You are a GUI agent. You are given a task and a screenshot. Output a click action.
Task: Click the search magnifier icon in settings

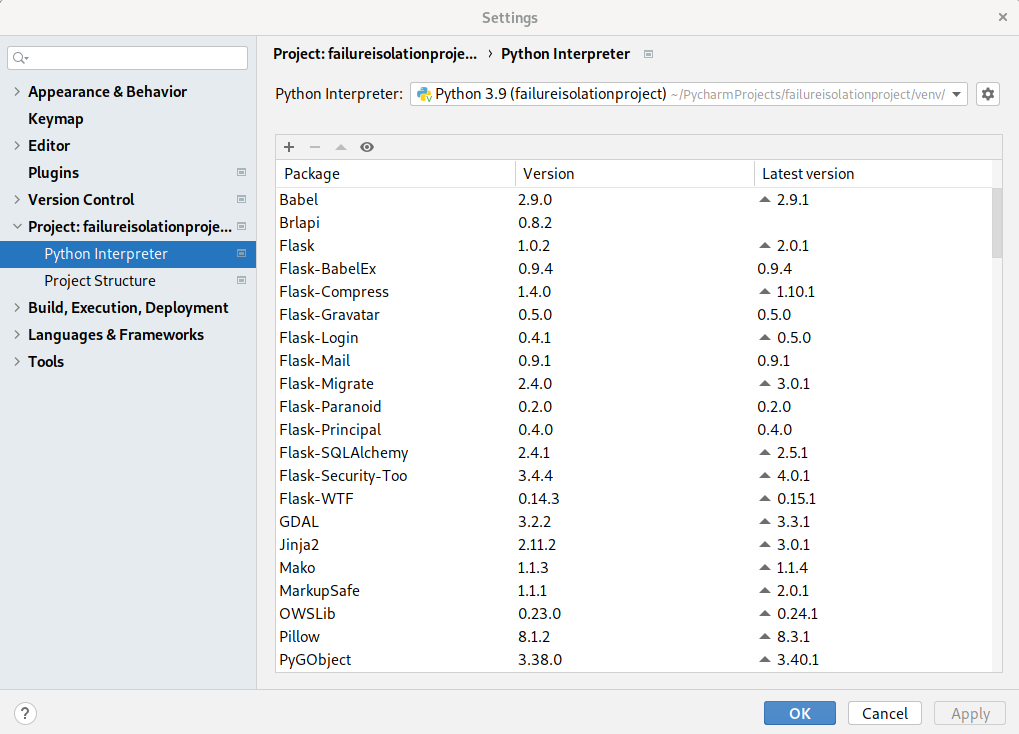point(20,58)
